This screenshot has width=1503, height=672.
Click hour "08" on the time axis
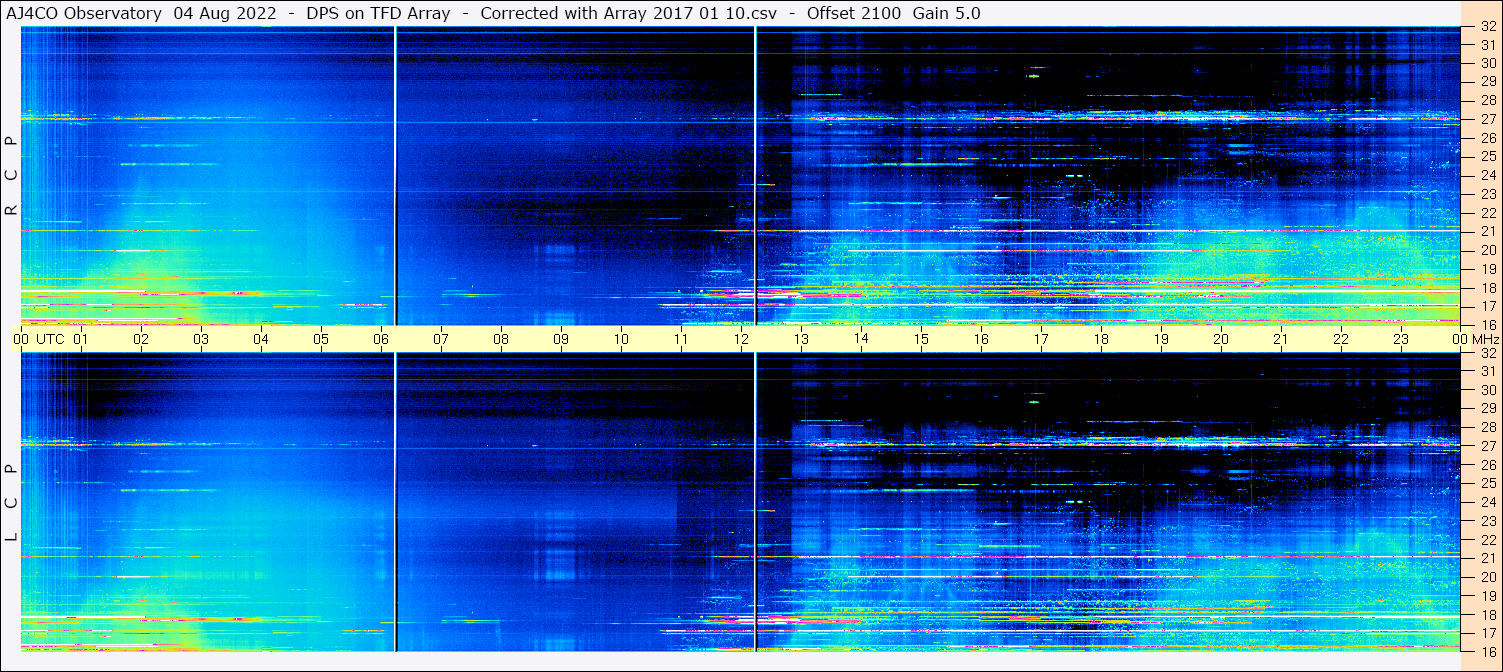coord(501,339)
